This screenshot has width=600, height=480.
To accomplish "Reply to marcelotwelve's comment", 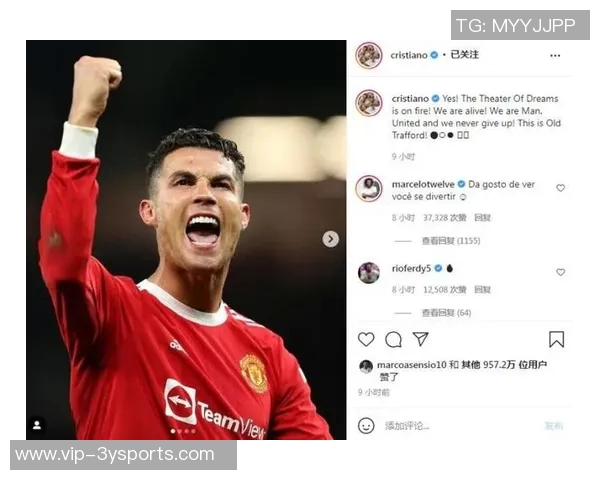I will click(482, 218).
